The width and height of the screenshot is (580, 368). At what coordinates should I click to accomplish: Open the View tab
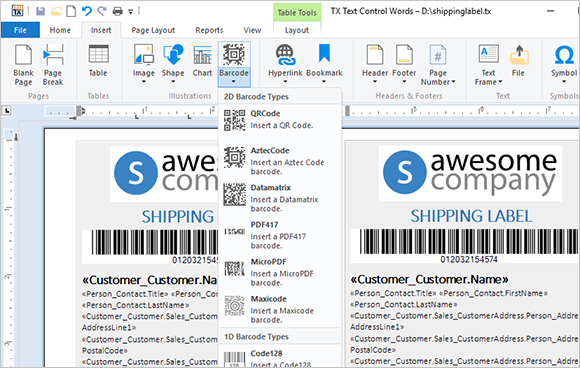pos(252,30)
